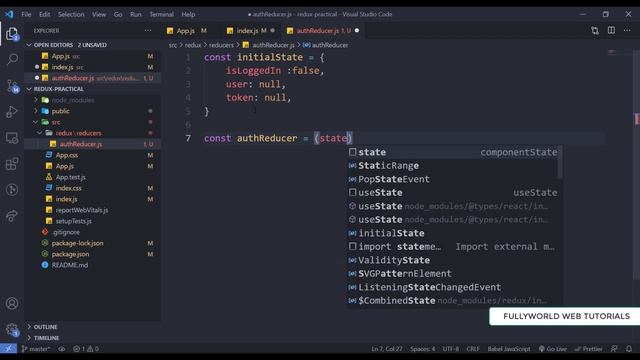This screenshot has width=640, height=360.
Task: Open the Selection menu
Action: pos(71,14)
